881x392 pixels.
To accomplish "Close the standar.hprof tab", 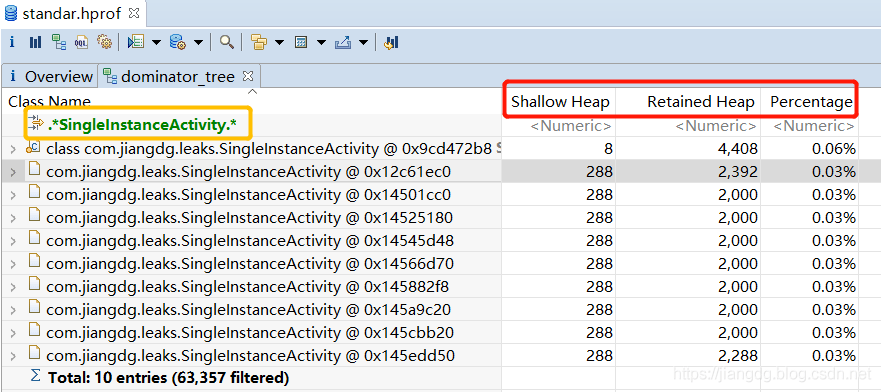I will coord(134,12).
